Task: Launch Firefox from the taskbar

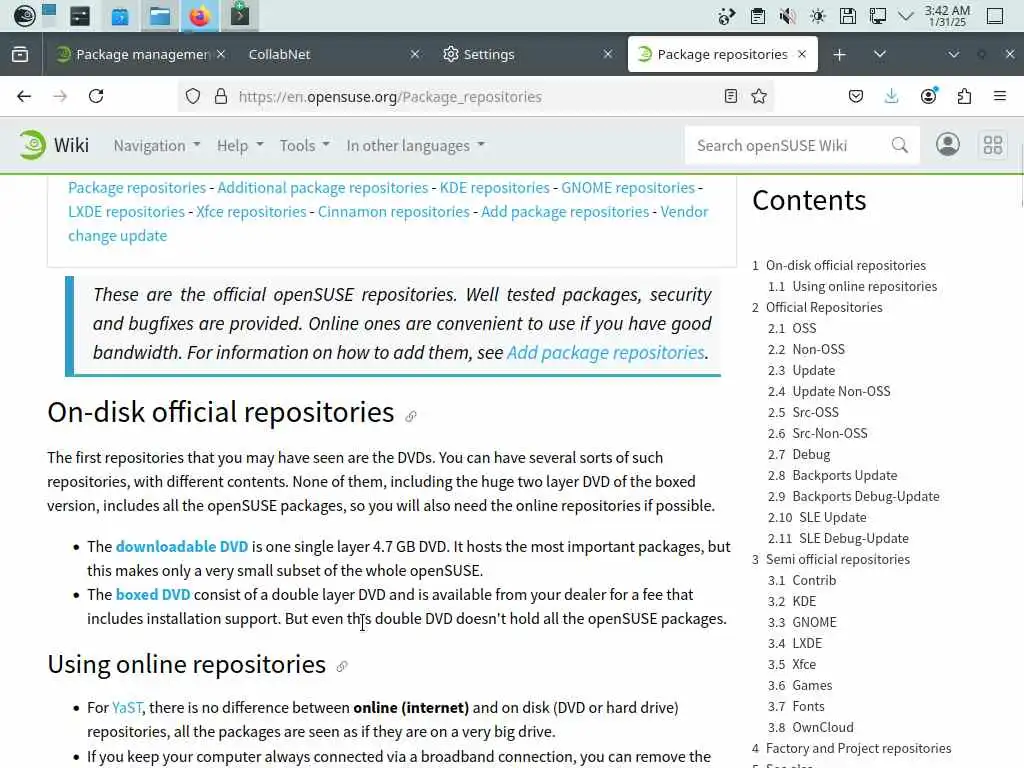Action: pos(200,16)
